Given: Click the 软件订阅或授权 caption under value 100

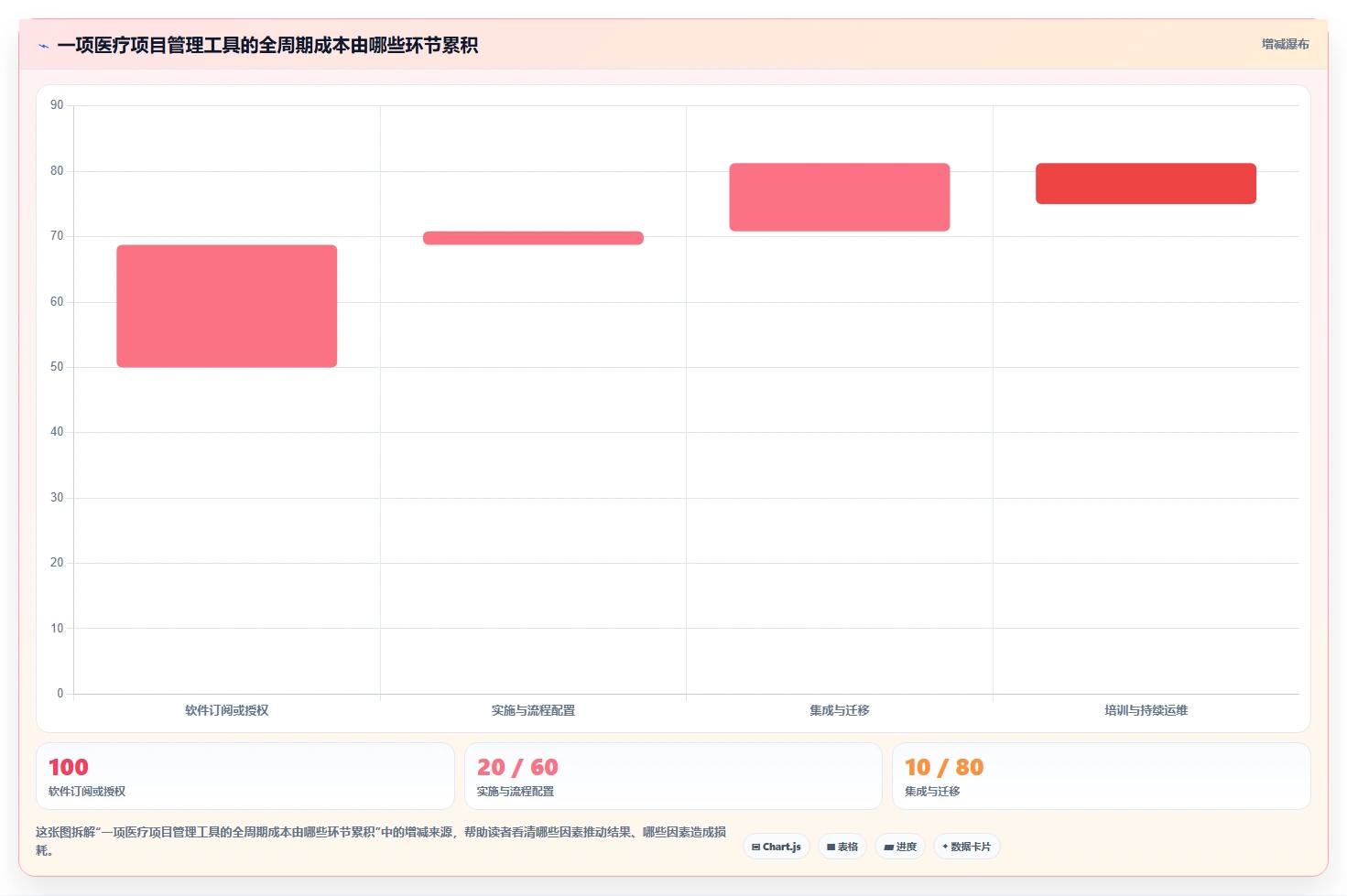Looking at the screenshot, I should tap(87, 792).
